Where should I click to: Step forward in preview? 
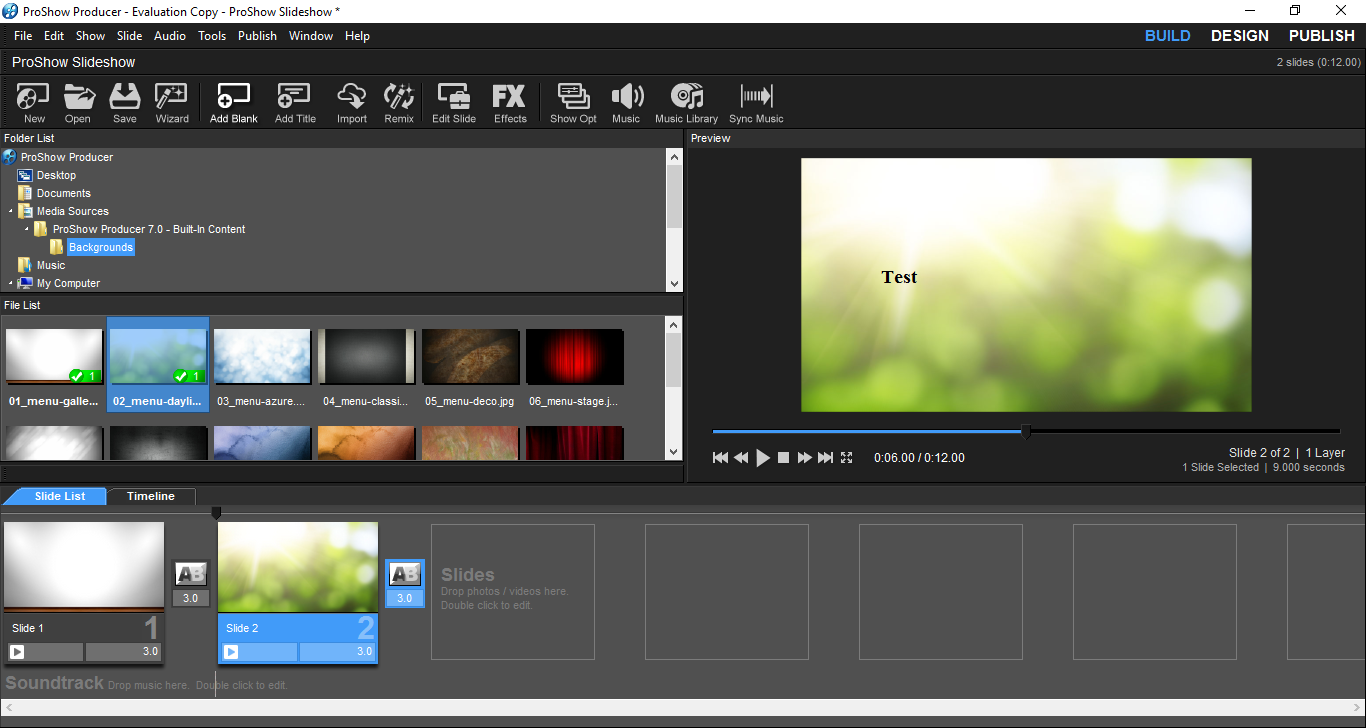click(x=804, y=458)
